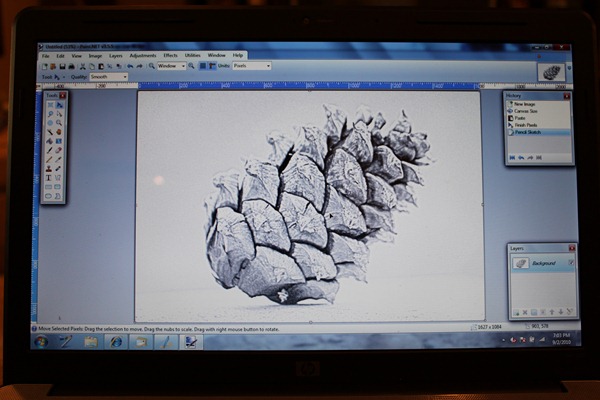The image size is (600, 400).
Task: Click the Undo arrow in the toolbar
Action: (x=130, y=66)
